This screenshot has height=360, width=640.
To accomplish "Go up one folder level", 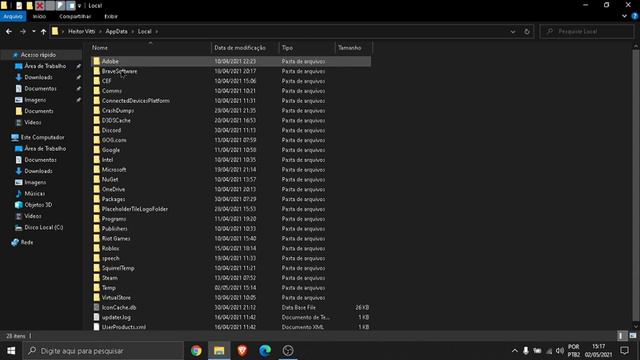I will (43, 31).
